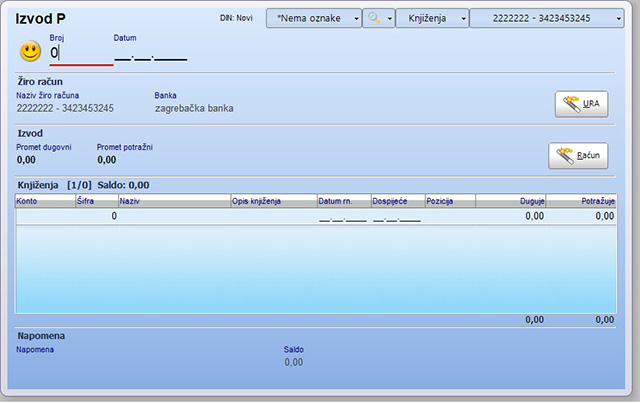Expand the search icon dropdown arrow

pyautogui.click(x=389, y=18)
